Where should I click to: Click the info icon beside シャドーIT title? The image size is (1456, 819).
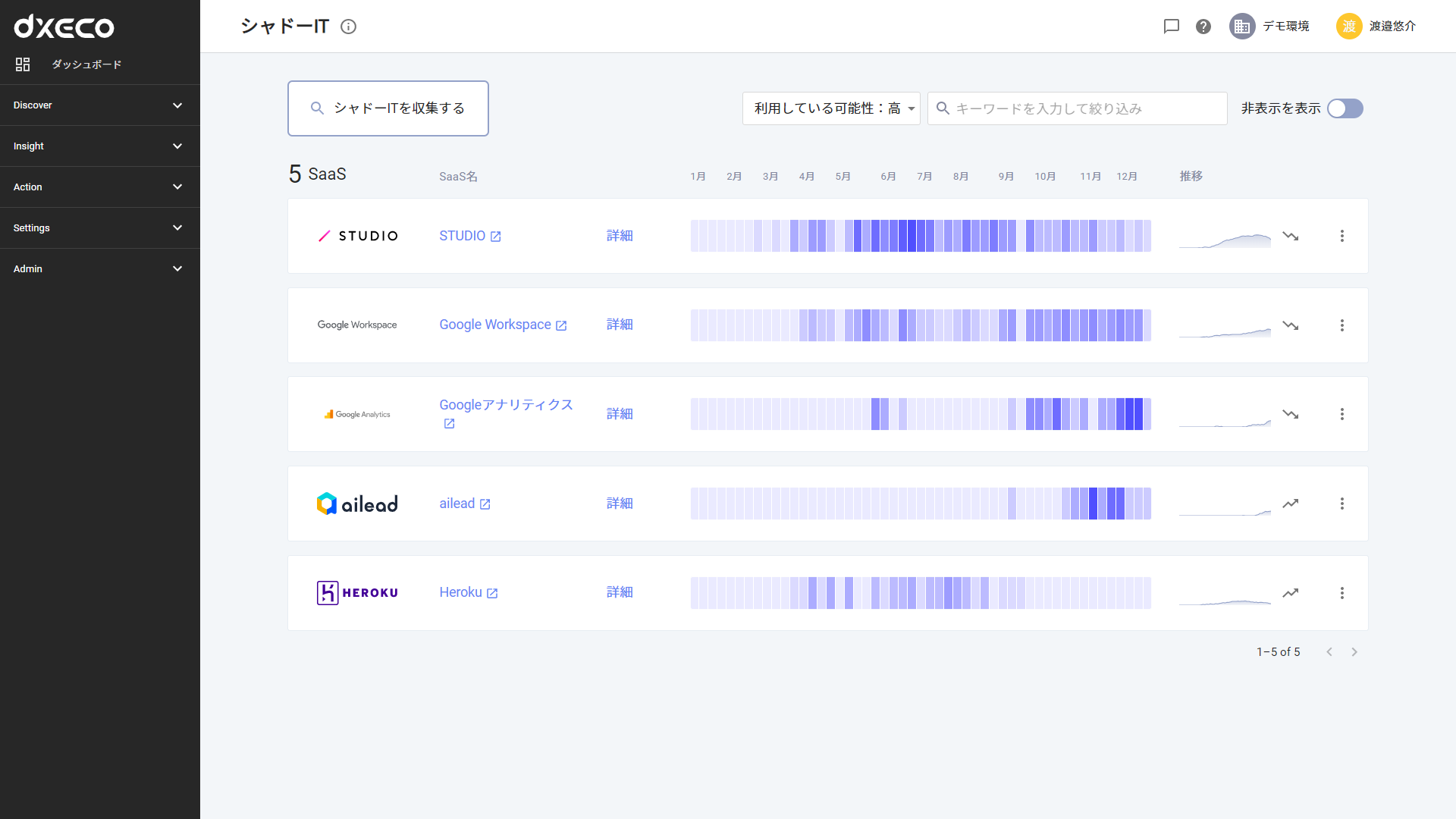click(348, 27)
